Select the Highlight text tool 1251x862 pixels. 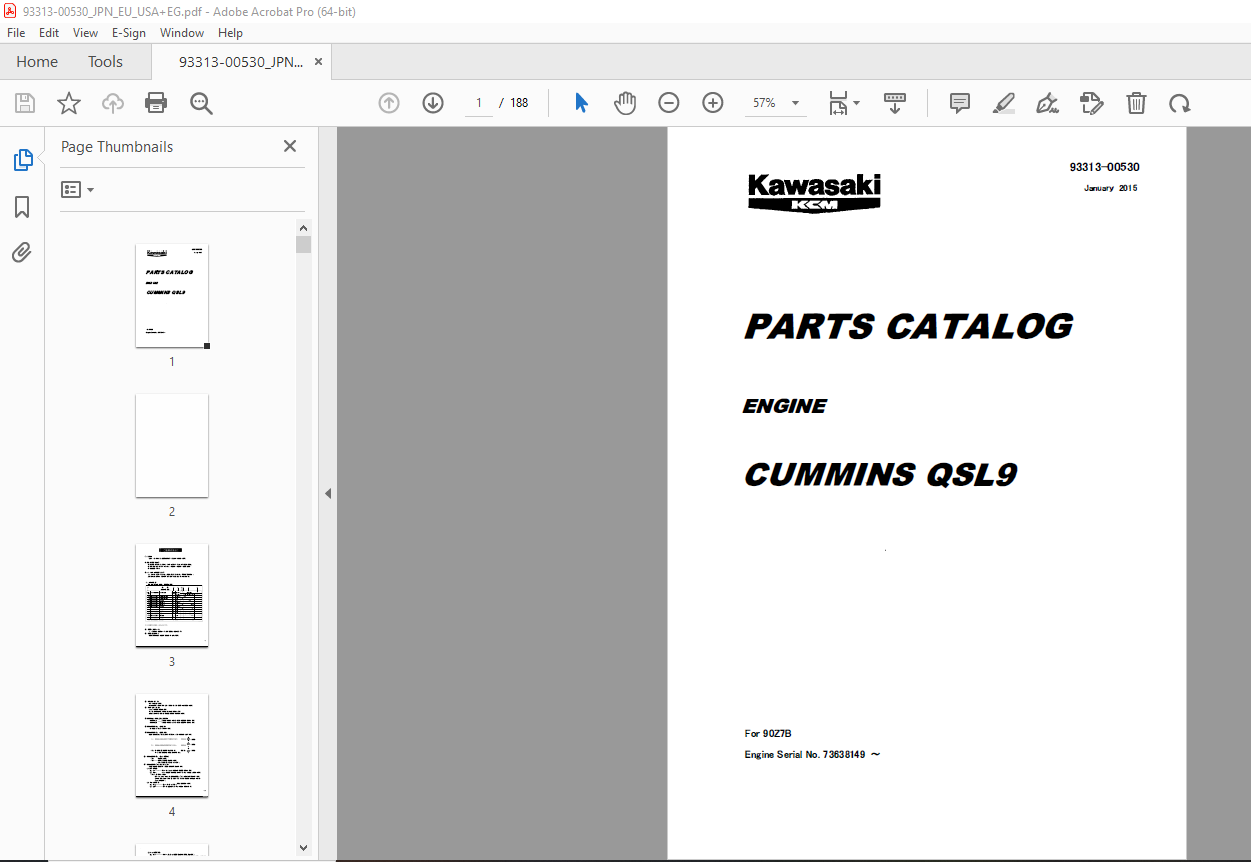click(1004, 103)
